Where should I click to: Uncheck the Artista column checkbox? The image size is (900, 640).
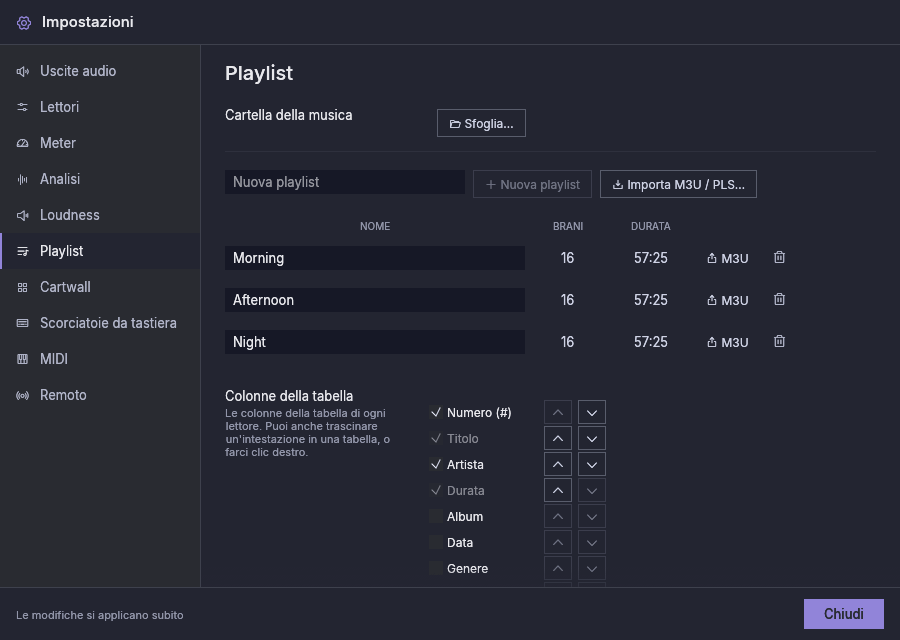pos(436,464)
